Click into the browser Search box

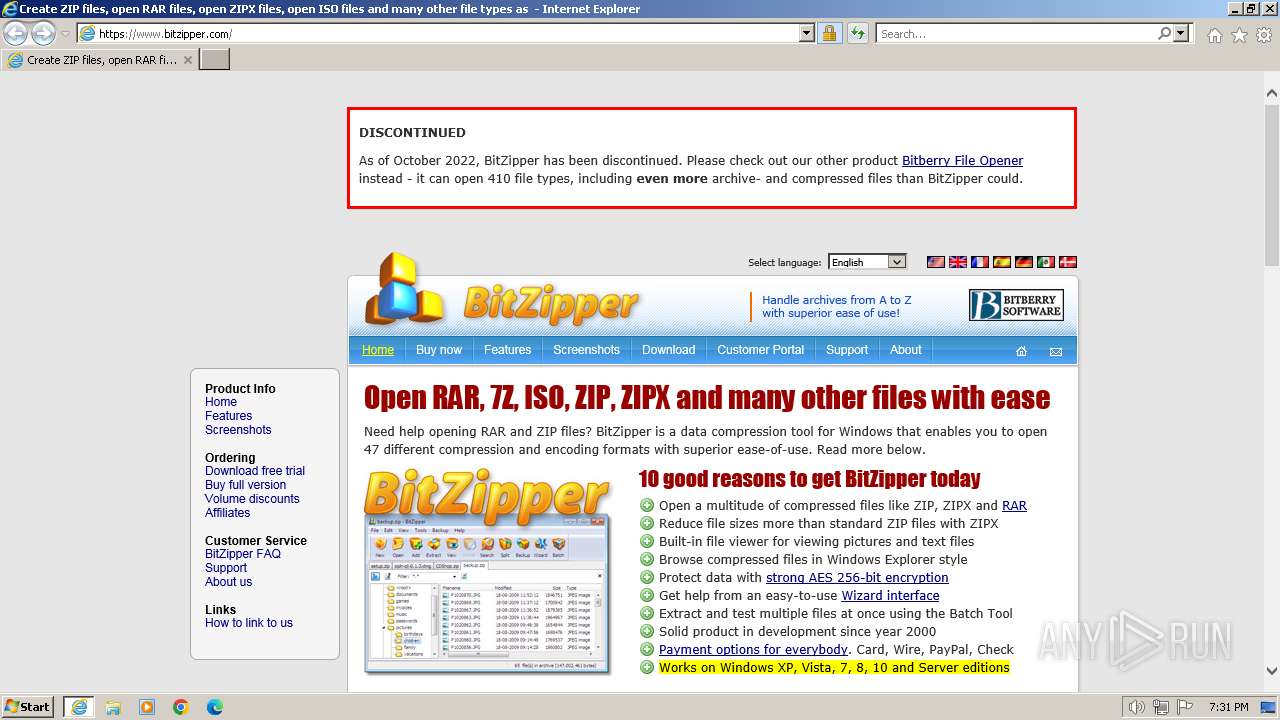(1015, 34)
